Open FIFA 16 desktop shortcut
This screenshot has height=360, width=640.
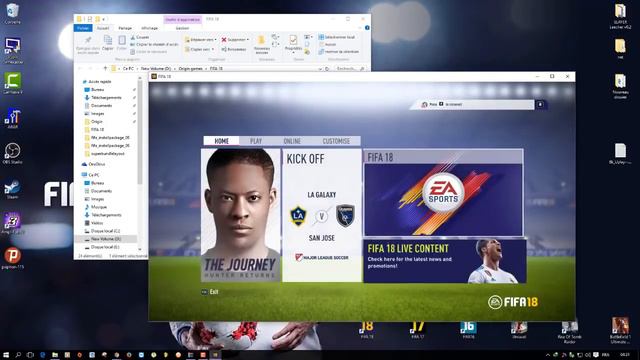coord(468,330)
